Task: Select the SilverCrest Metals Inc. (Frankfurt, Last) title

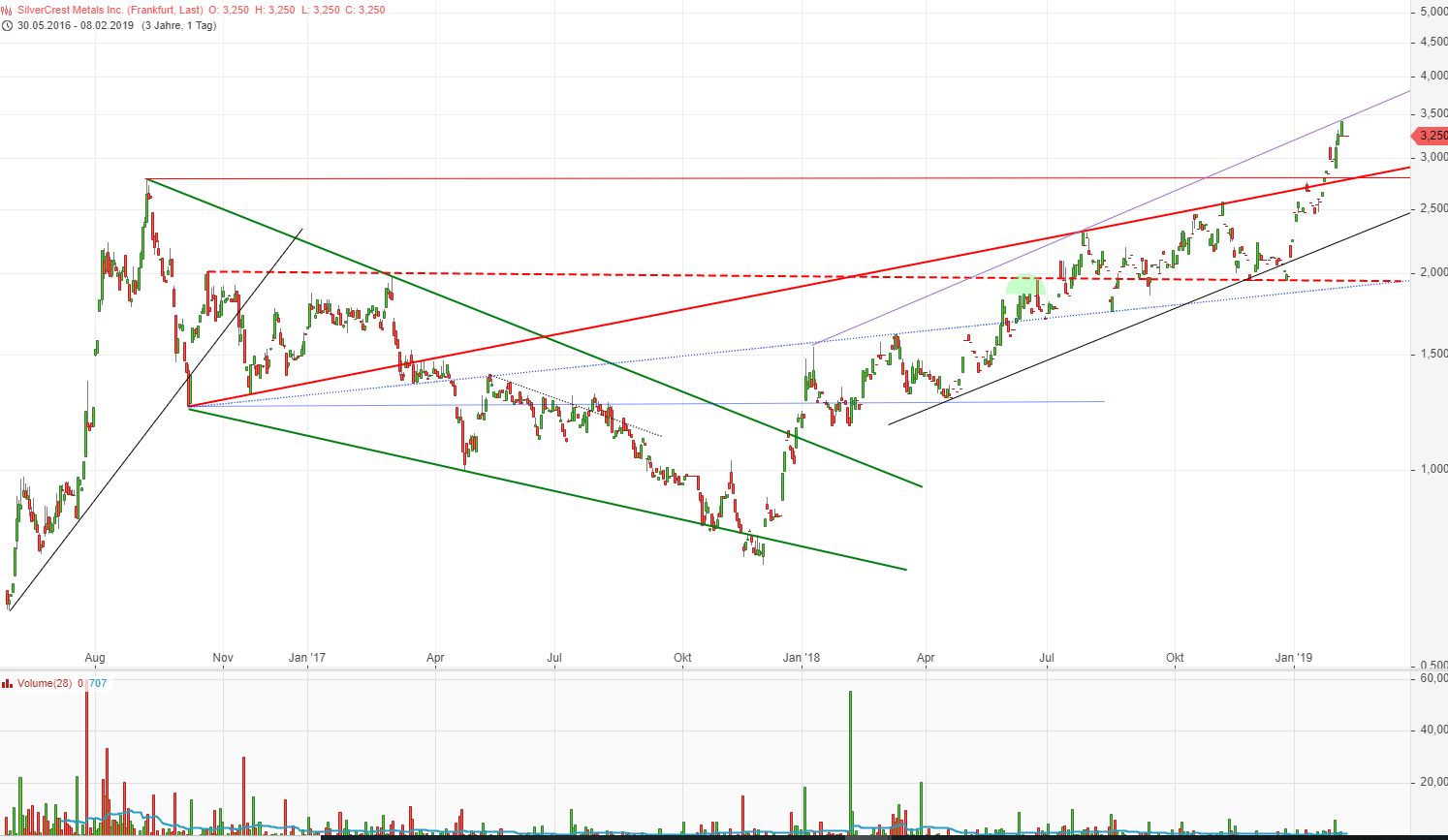Action: point(110,10)
